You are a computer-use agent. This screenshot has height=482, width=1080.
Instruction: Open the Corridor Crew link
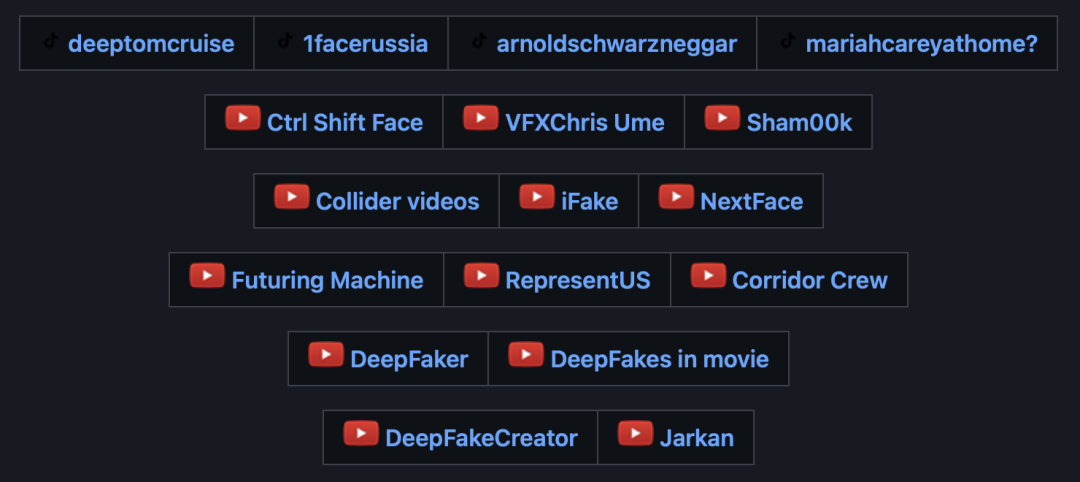tap(810, 280)
